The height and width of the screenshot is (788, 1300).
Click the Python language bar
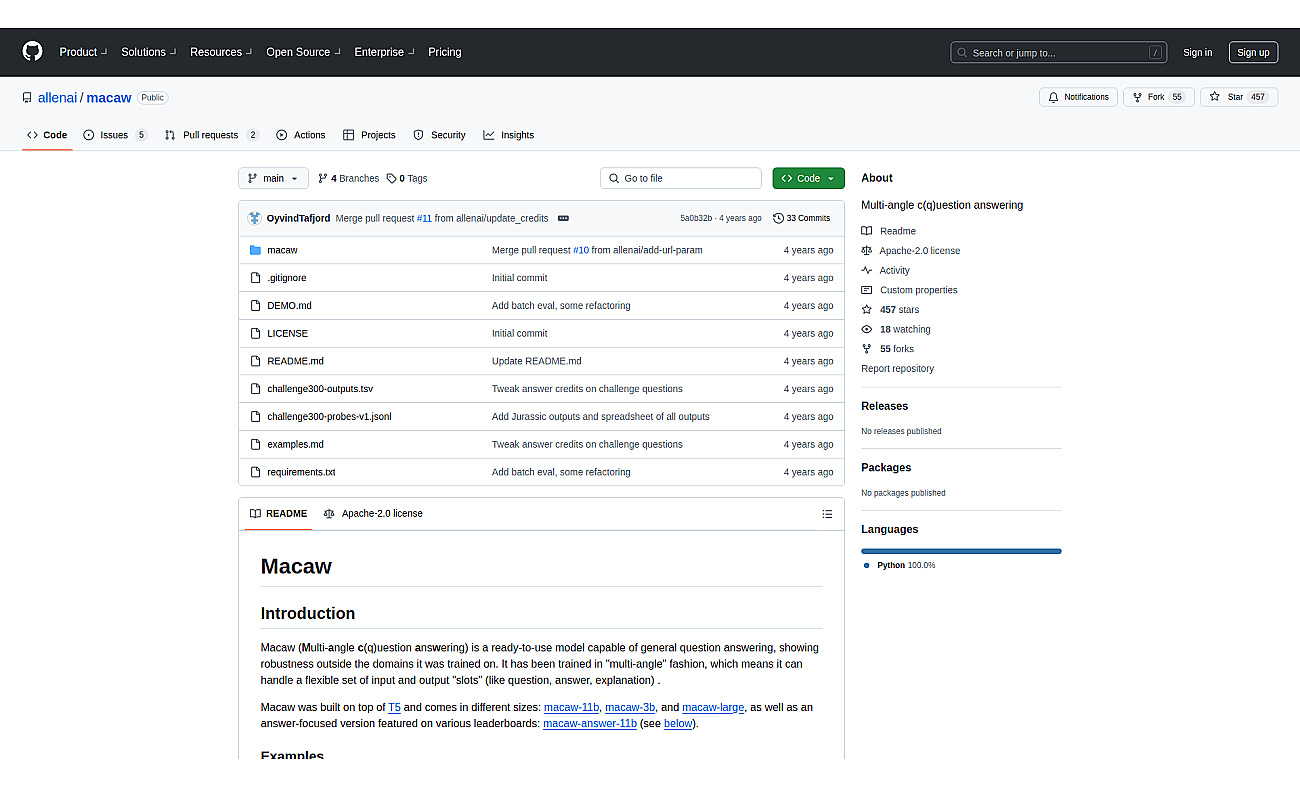pyautogui.click(x=961, y=551)
